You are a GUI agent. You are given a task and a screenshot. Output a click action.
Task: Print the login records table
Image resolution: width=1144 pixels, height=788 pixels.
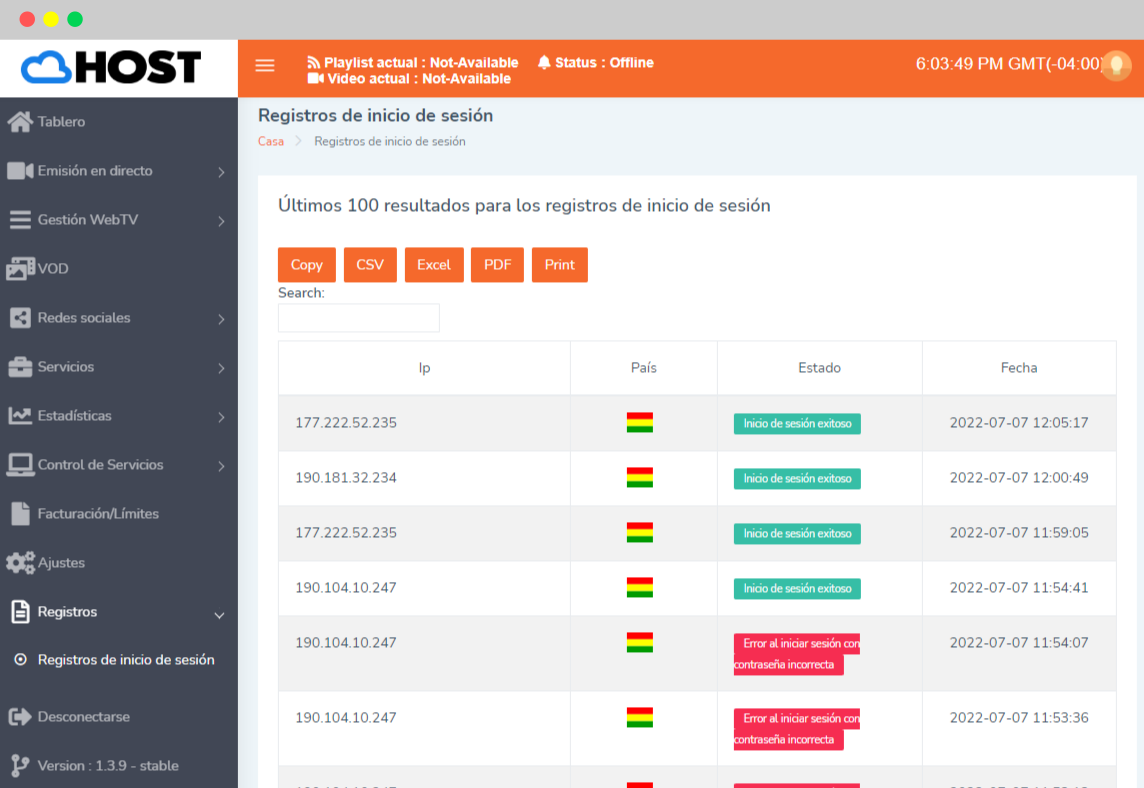[560, 265]
